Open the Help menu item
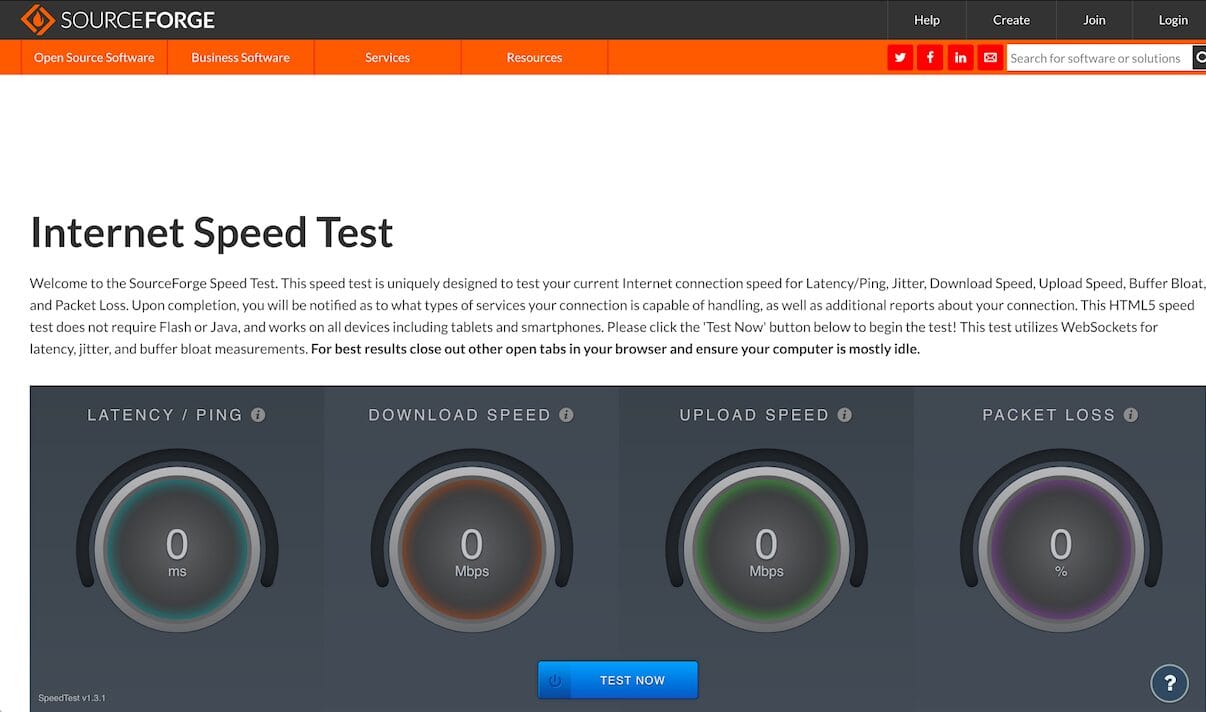1206x712 pixels. (x=927, y=20)
